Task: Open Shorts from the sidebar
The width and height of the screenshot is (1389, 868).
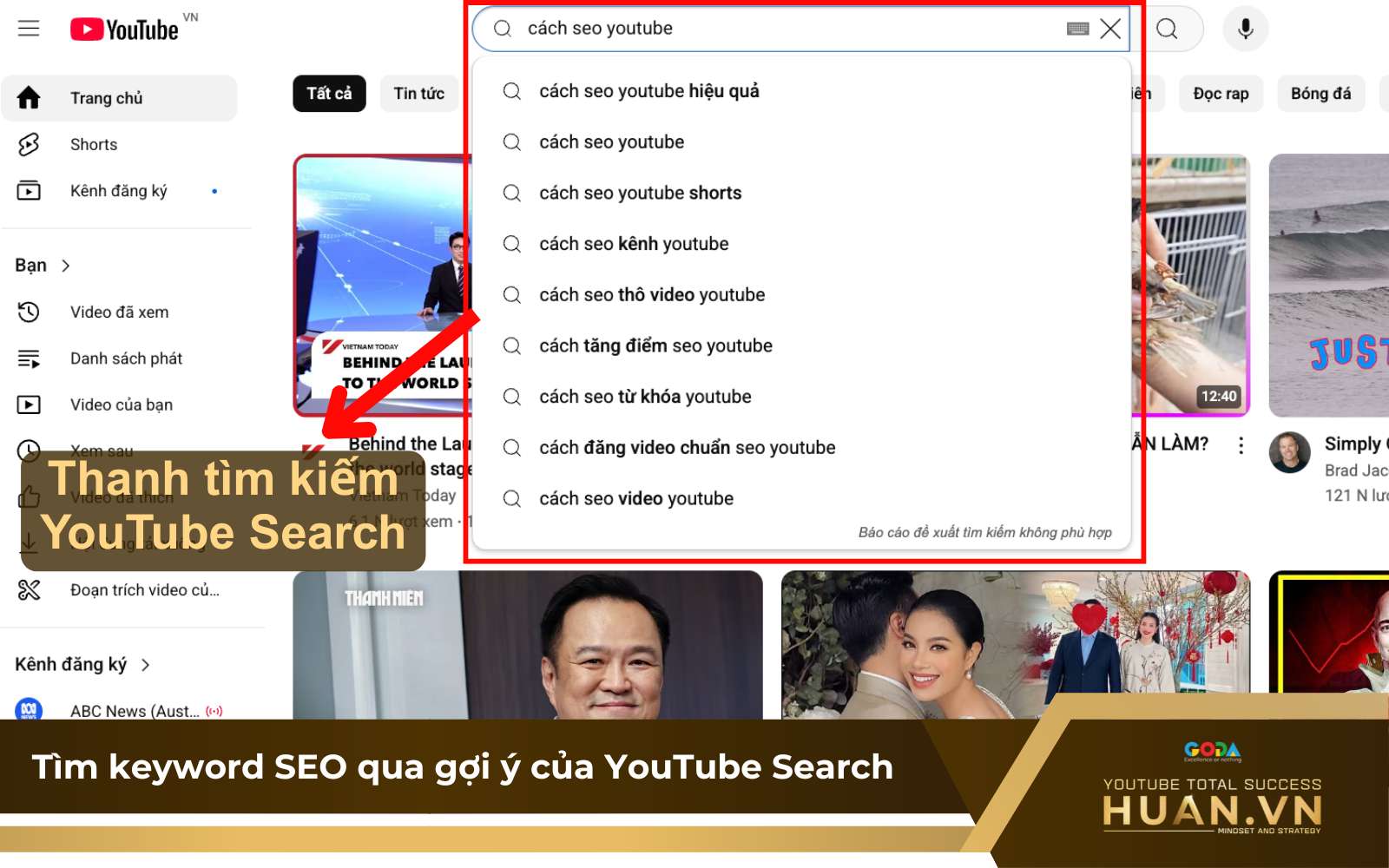Action: coord(119,145)
